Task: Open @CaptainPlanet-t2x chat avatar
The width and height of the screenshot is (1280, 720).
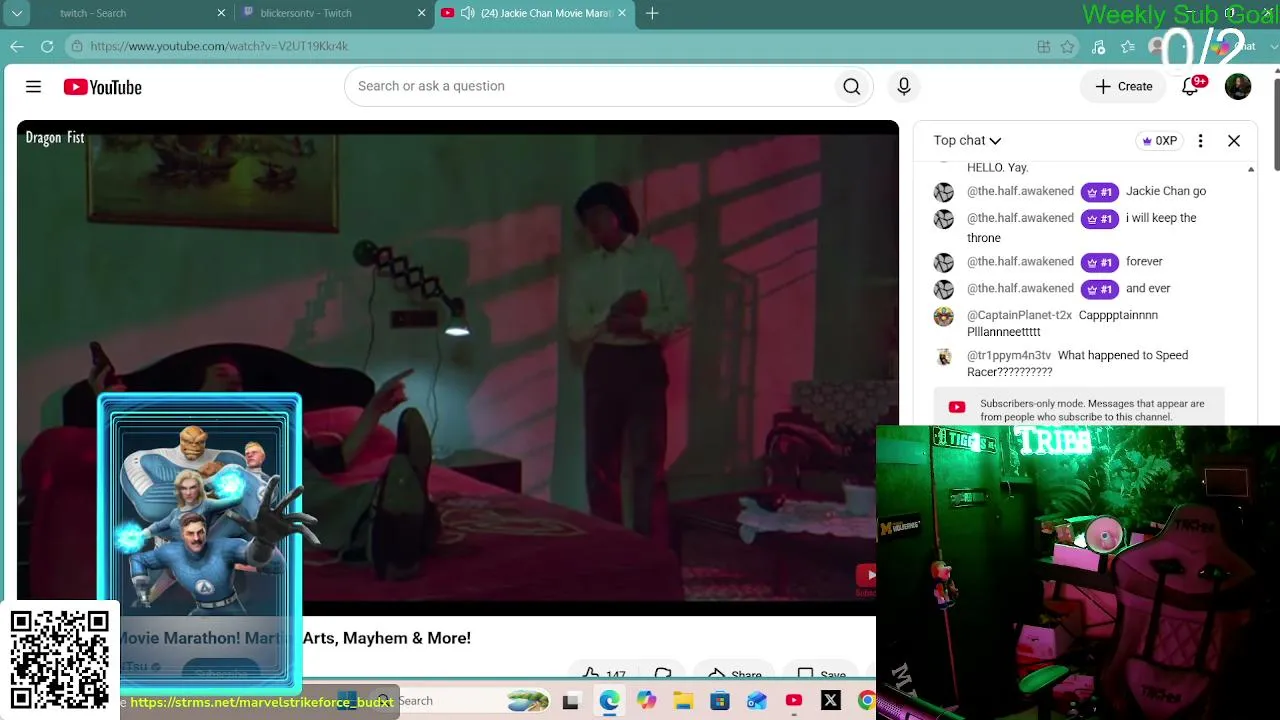Action: 944,317
